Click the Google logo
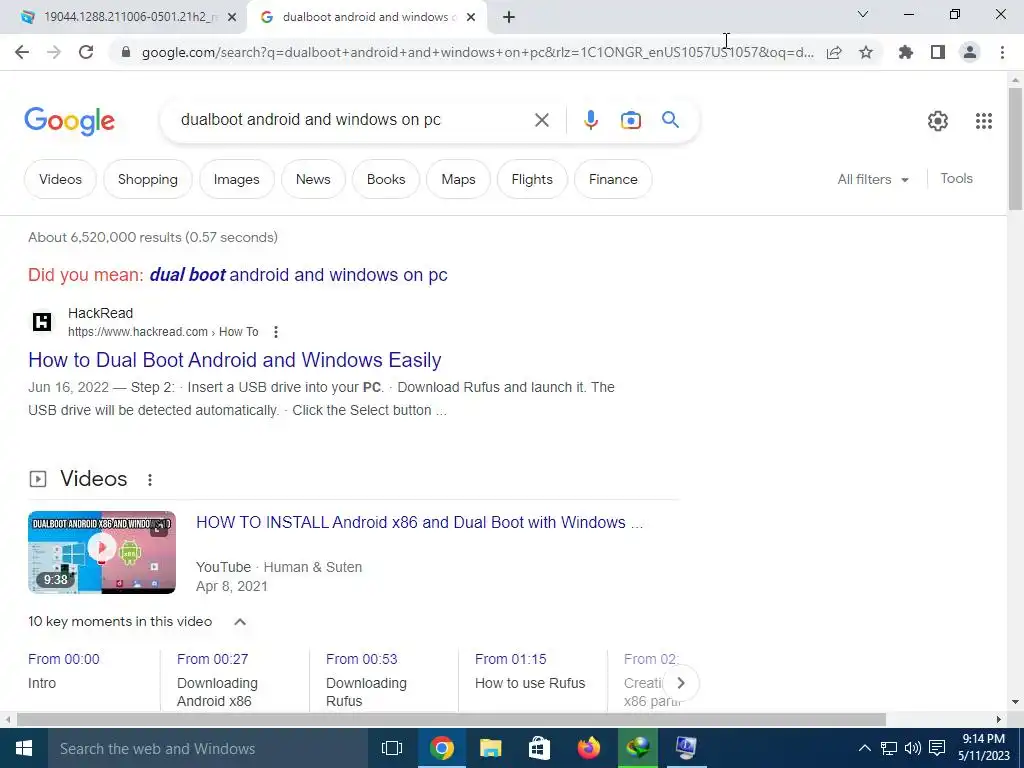 pos(70,121)
